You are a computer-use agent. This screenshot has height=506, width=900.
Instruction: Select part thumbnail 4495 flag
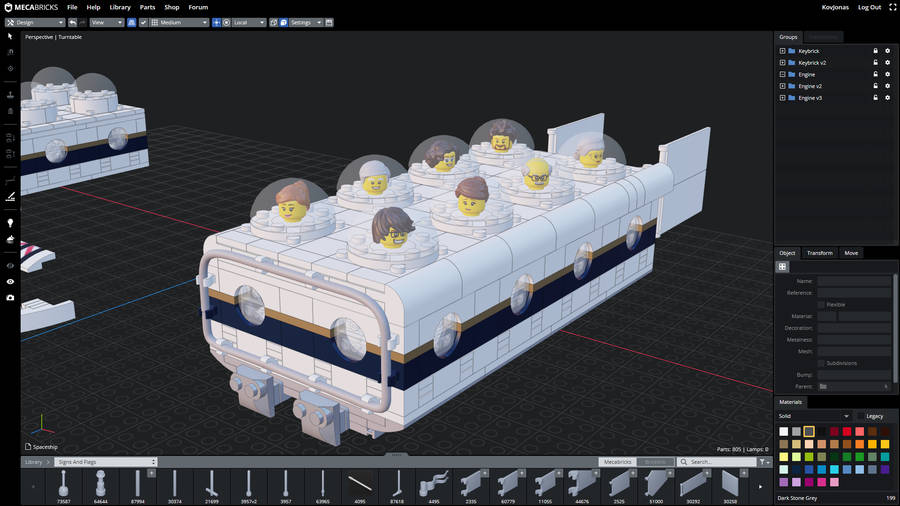coord(433,486)
